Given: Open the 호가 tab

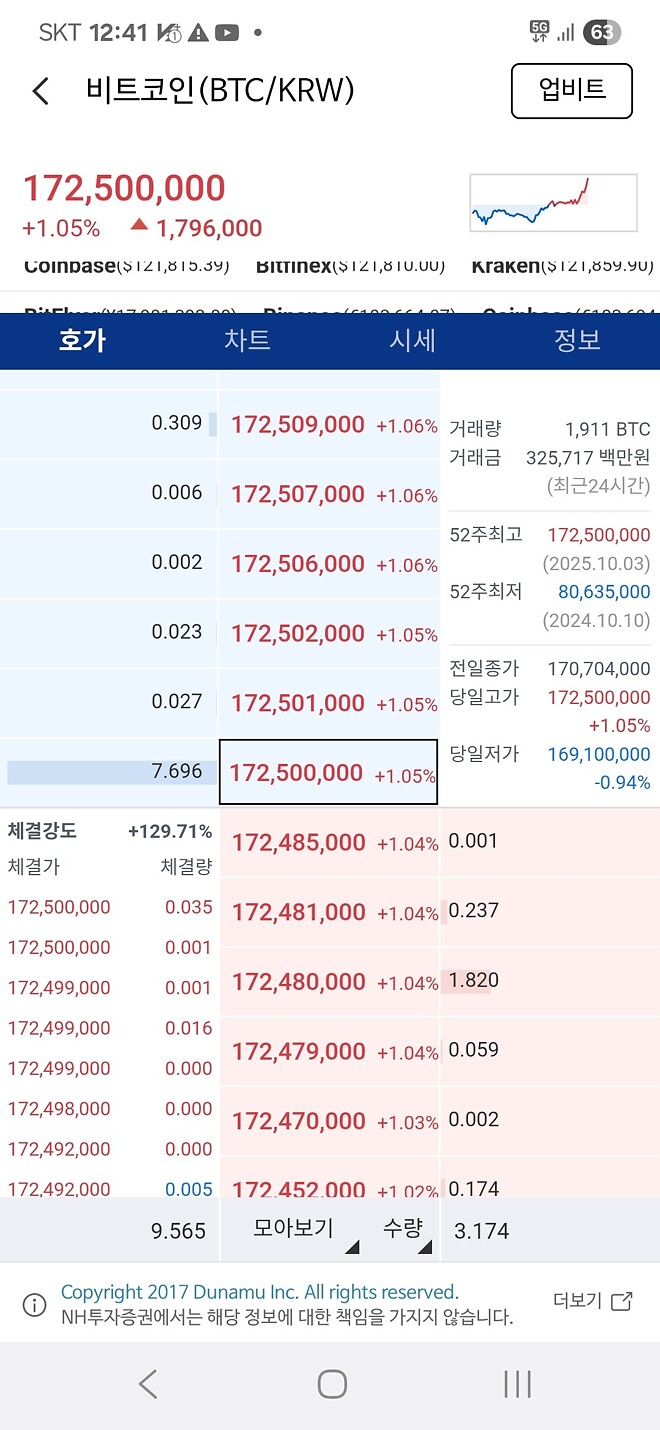Looking at the screenshot, I should pos(82,340).
